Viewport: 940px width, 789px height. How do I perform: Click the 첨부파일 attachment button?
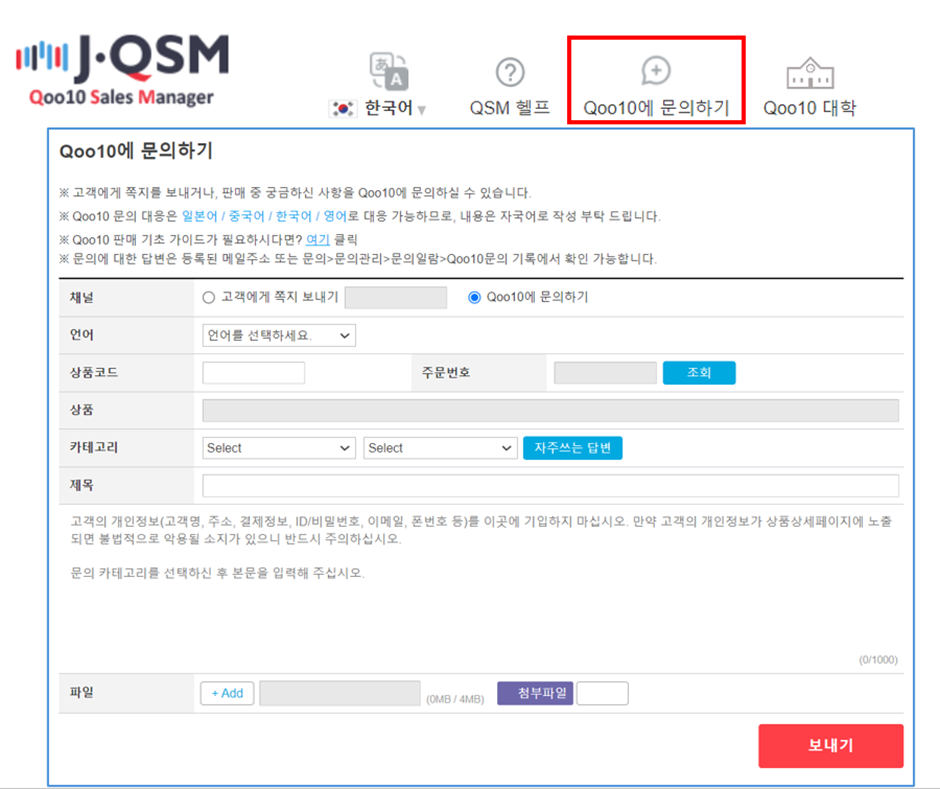535,693
